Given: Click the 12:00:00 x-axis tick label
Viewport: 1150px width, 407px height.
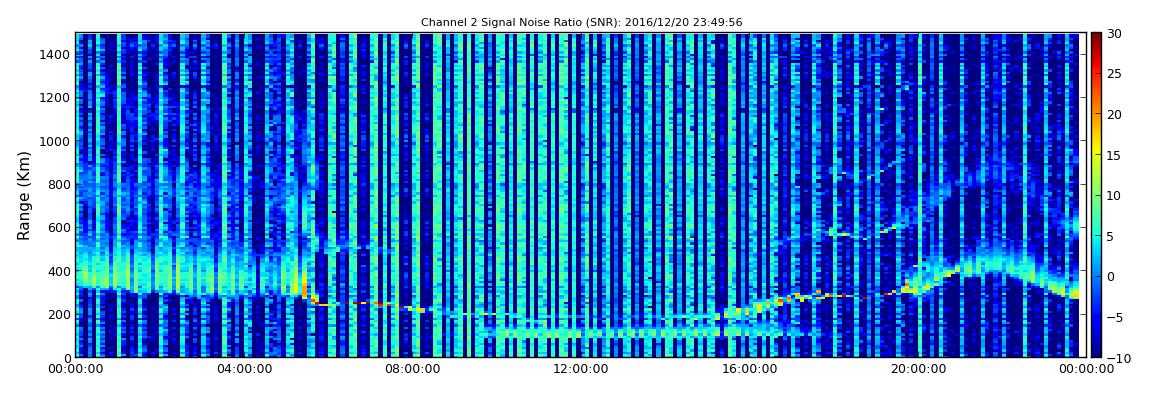Looking at the screenshot, I should click(x=579, y=369).
